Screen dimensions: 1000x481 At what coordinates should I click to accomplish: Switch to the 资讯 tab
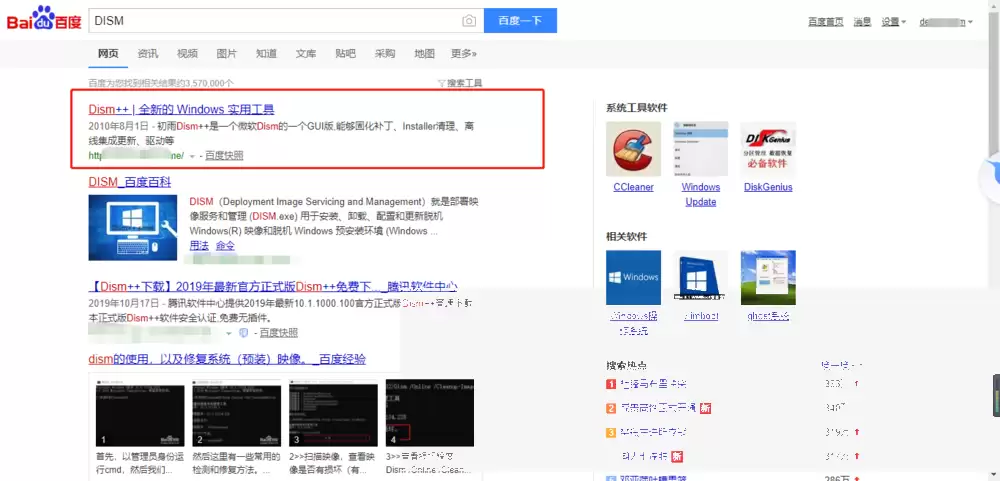[x=148, y=54]
